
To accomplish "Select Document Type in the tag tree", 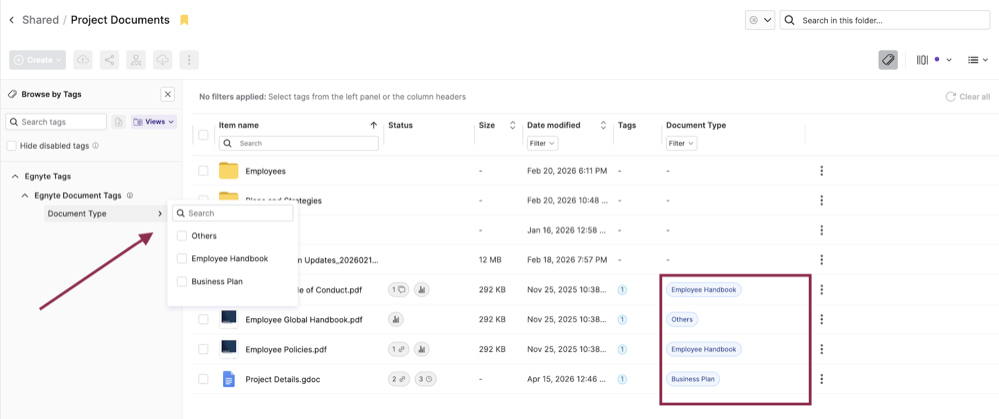I will click(77, 214).
